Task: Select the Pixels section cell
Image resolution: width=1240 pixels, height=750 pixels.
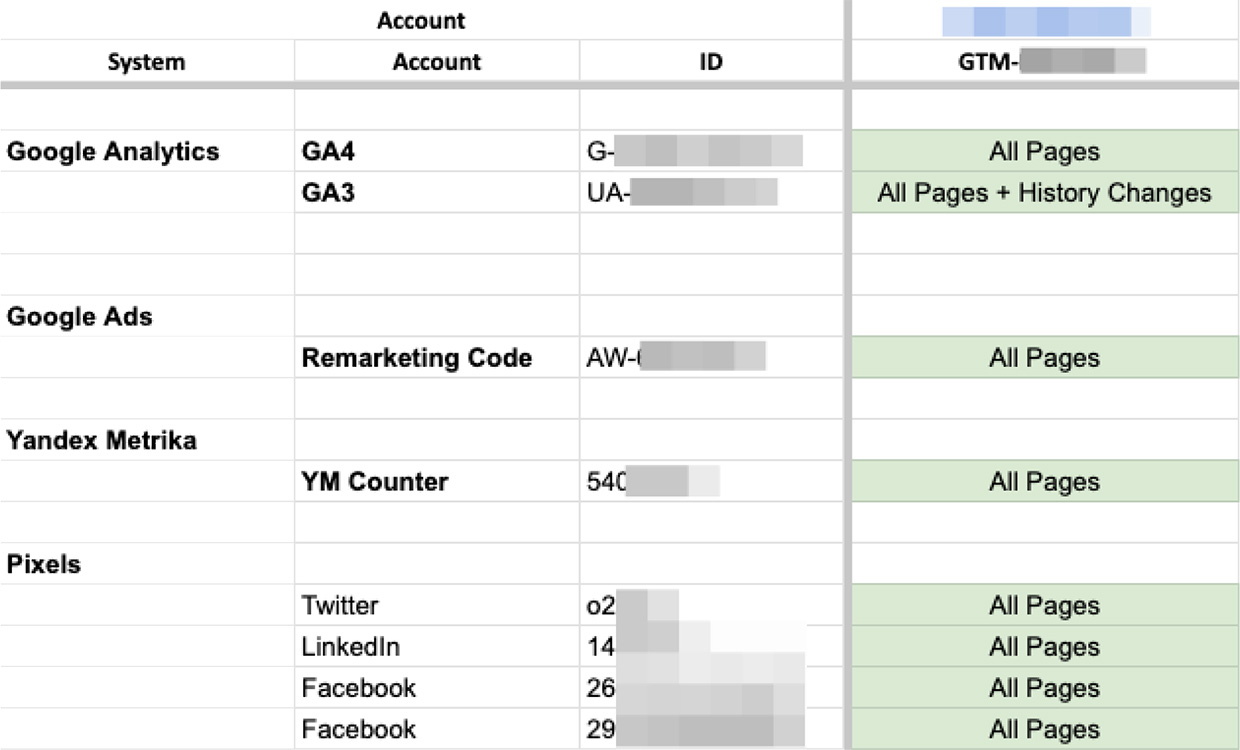Action: pos(44,565)
